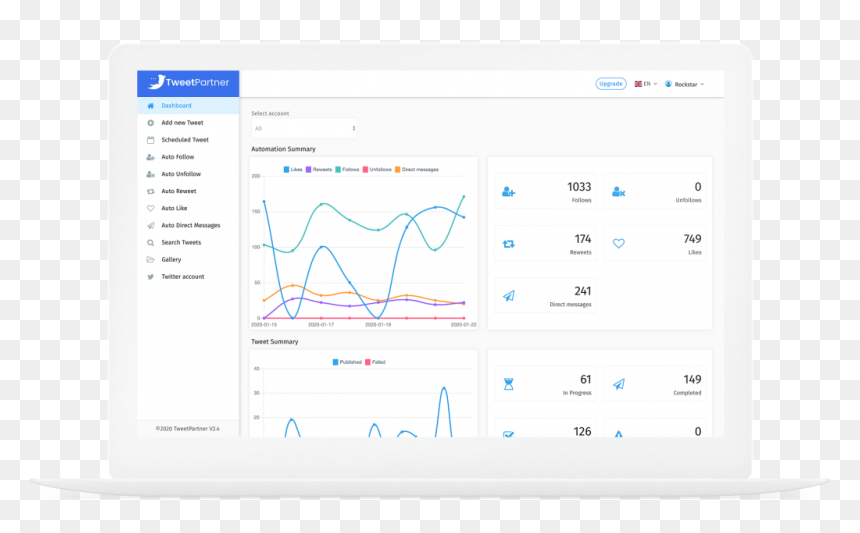Toggle Failed series in Tweet Summary legend
The image size is (860, 533).
tap(375, 362)
